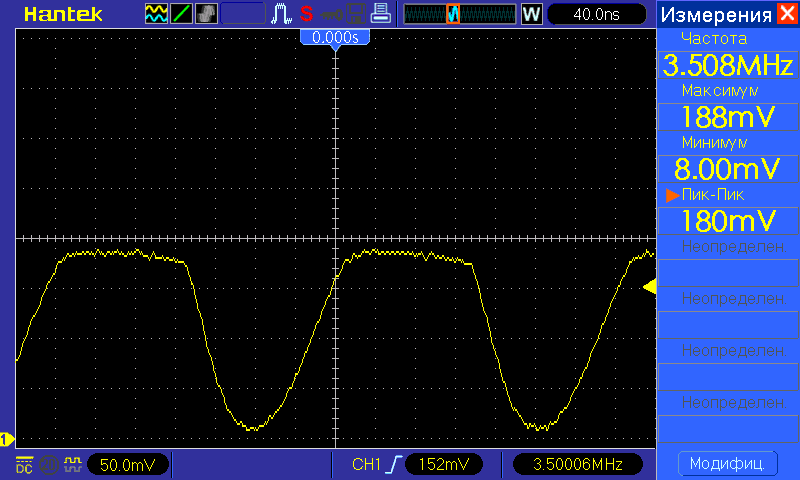800x480 pixels.
Task: Click the Модифиц button
Action: click(x=727, y=464)
